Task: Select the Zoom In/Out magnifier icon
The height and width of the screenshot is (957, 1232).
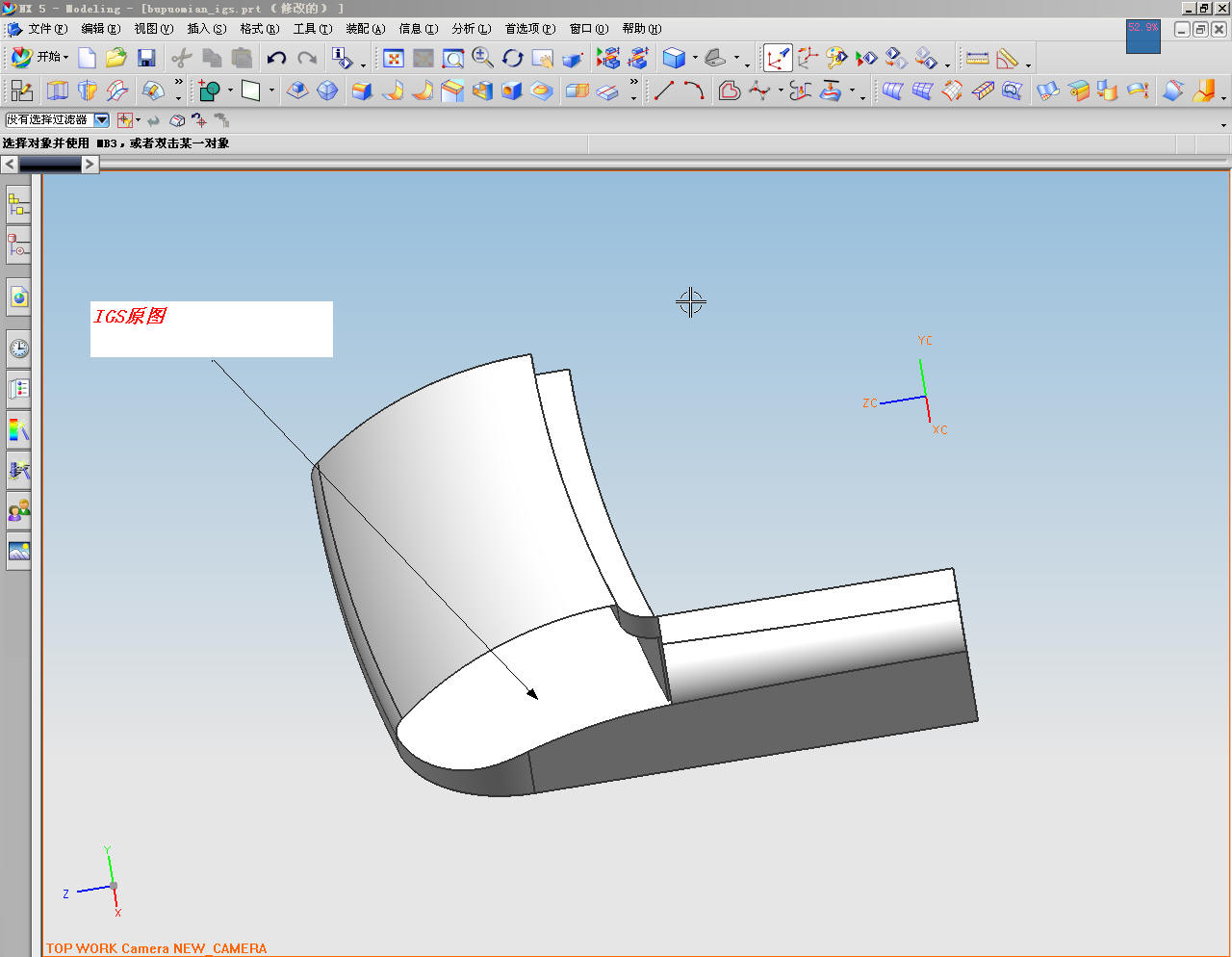Action: coord(482,59)
